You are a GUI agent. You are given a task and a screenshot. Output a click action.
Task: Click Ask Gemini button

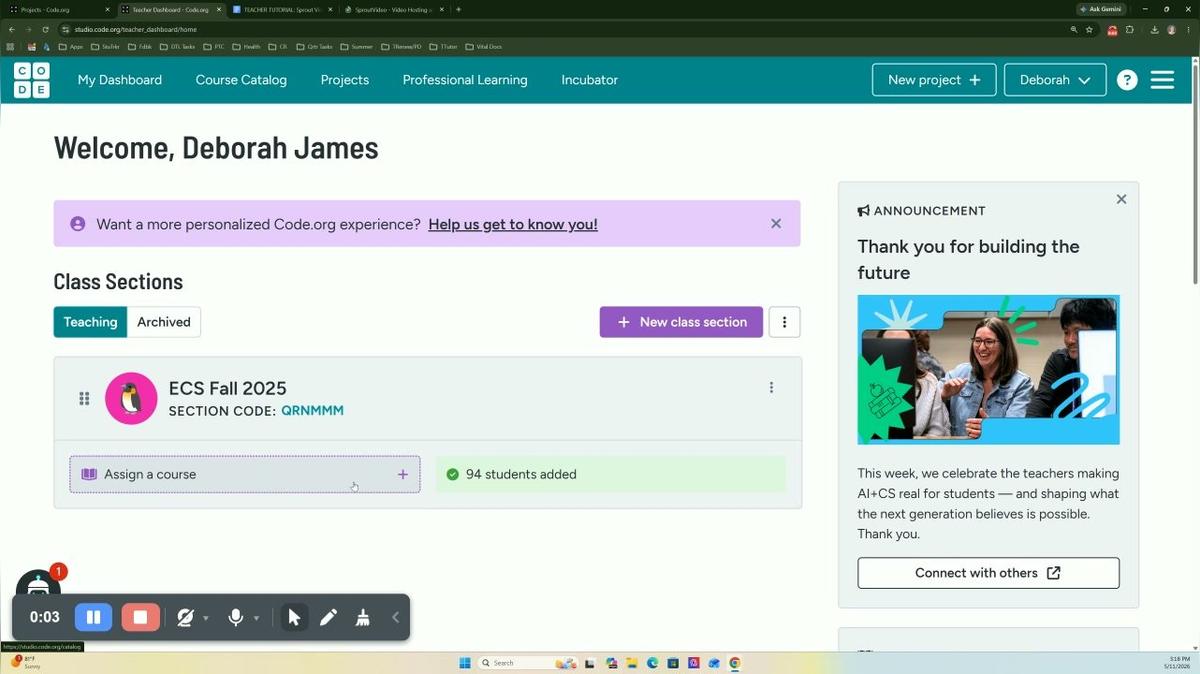(x=1102, y=9)
